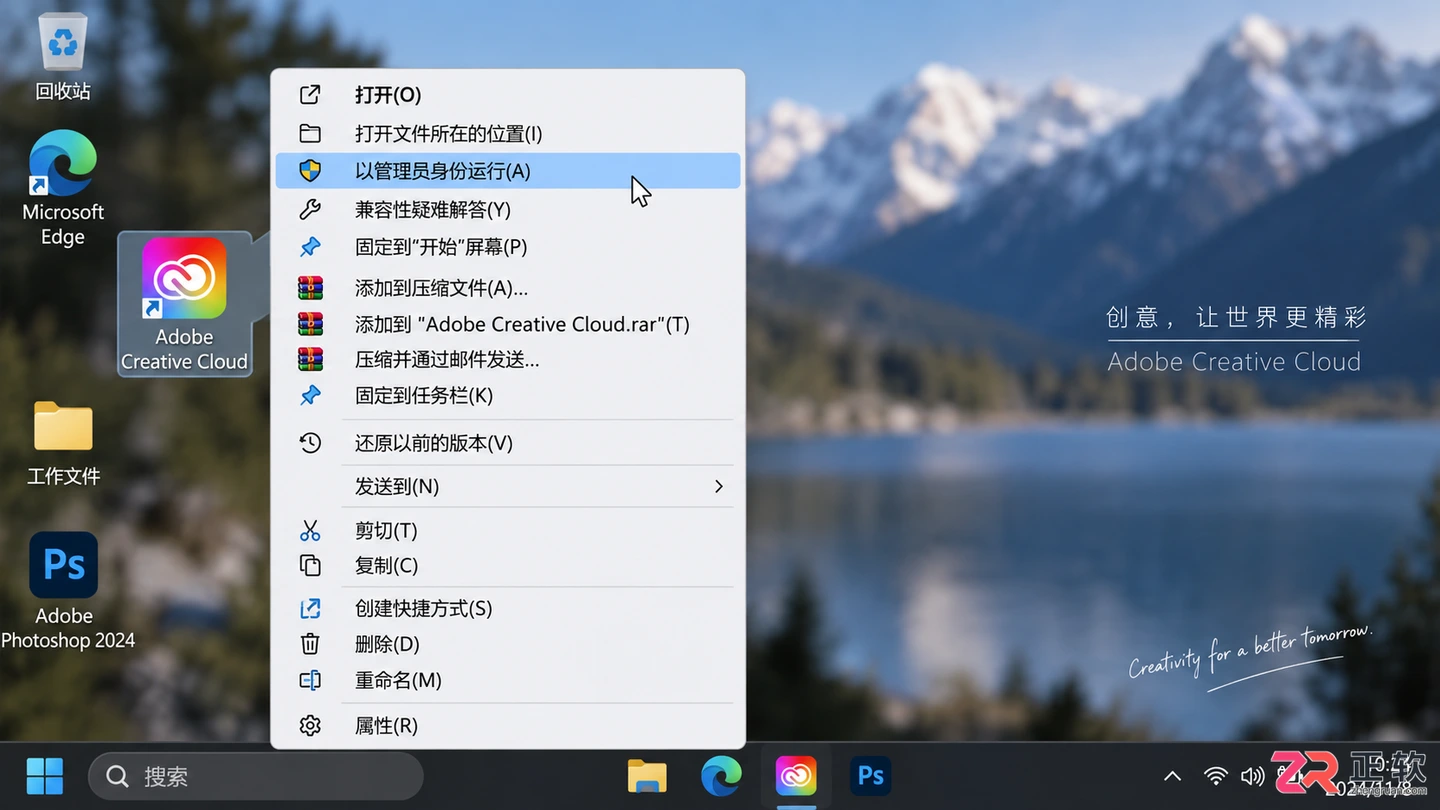Open the Wi-Fi network tray icon
This screenshot has height=810, width=1440.
[x=1215, y=776]
